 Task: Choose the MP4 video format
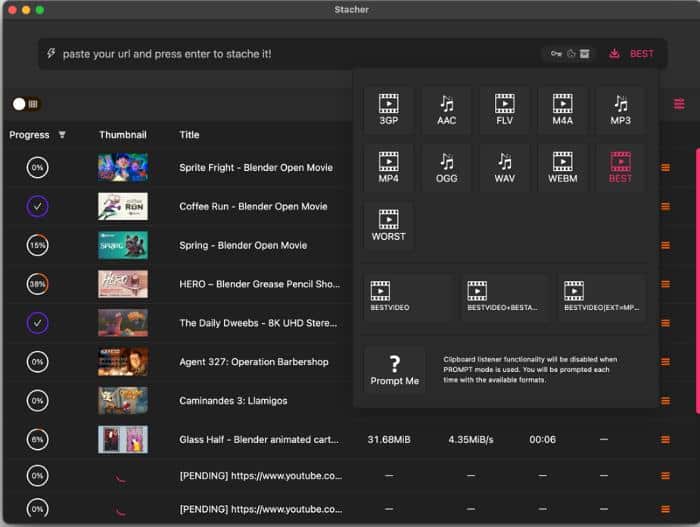(389, 168)
